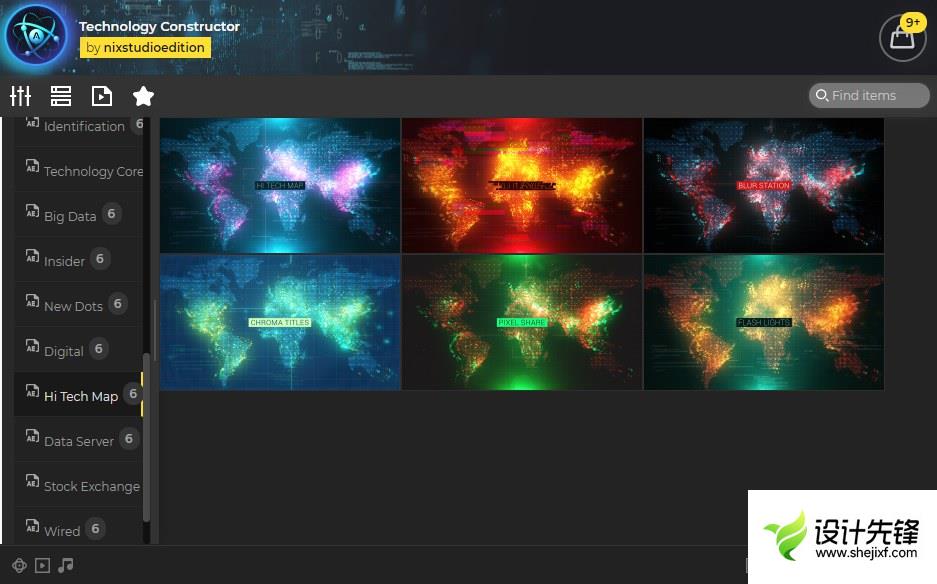Click the Find items search field
The height and width of the screenshot is (584, 937).
[869, 95]
